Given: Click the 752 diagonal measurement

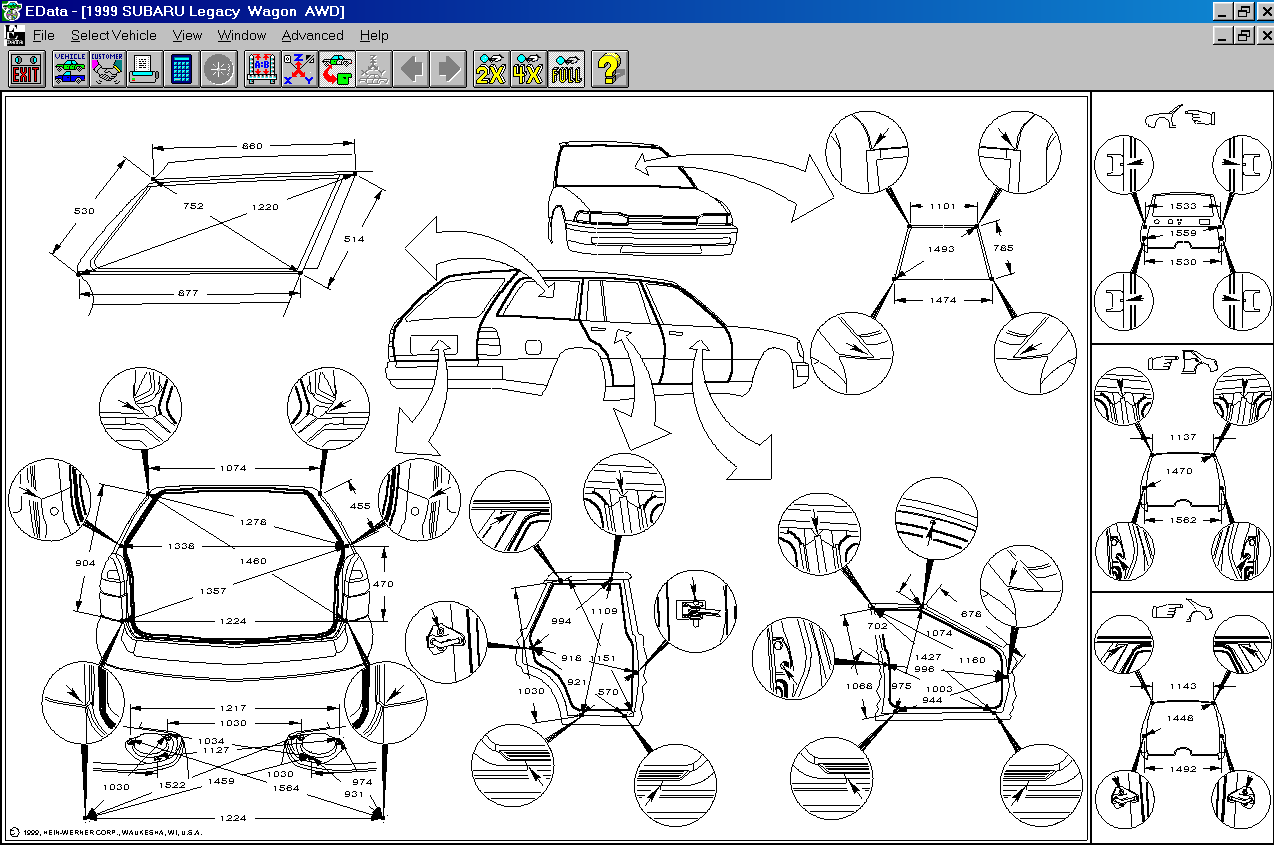Looking at the screenshot, I should tap(193, 206).
